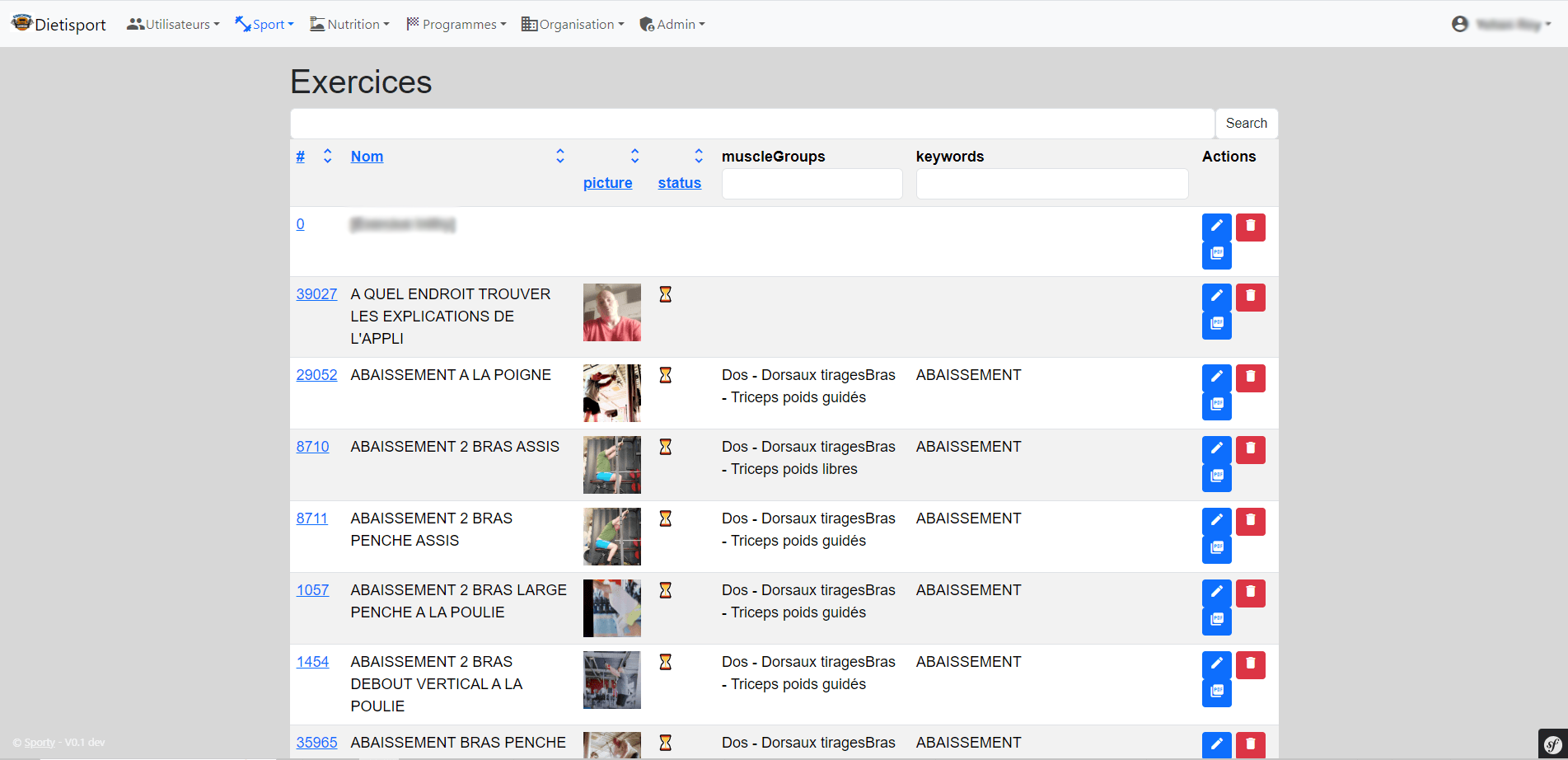
Task: Delete the exercise ABAISSEMENT 2 BRAS ASSIS
Action: (1250, 450)
